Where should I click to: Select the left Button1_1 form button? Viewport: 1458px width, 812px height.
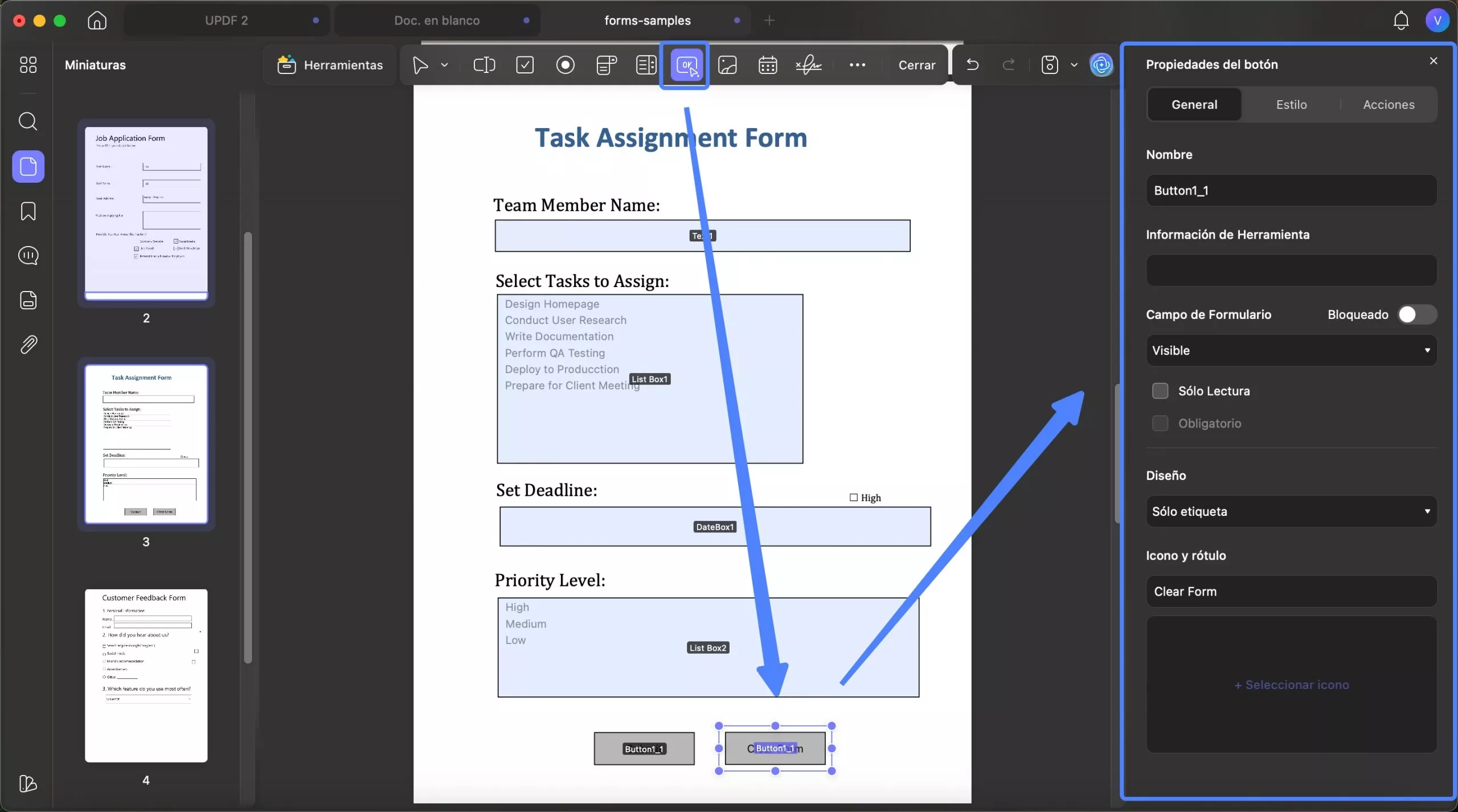(644, 749)
